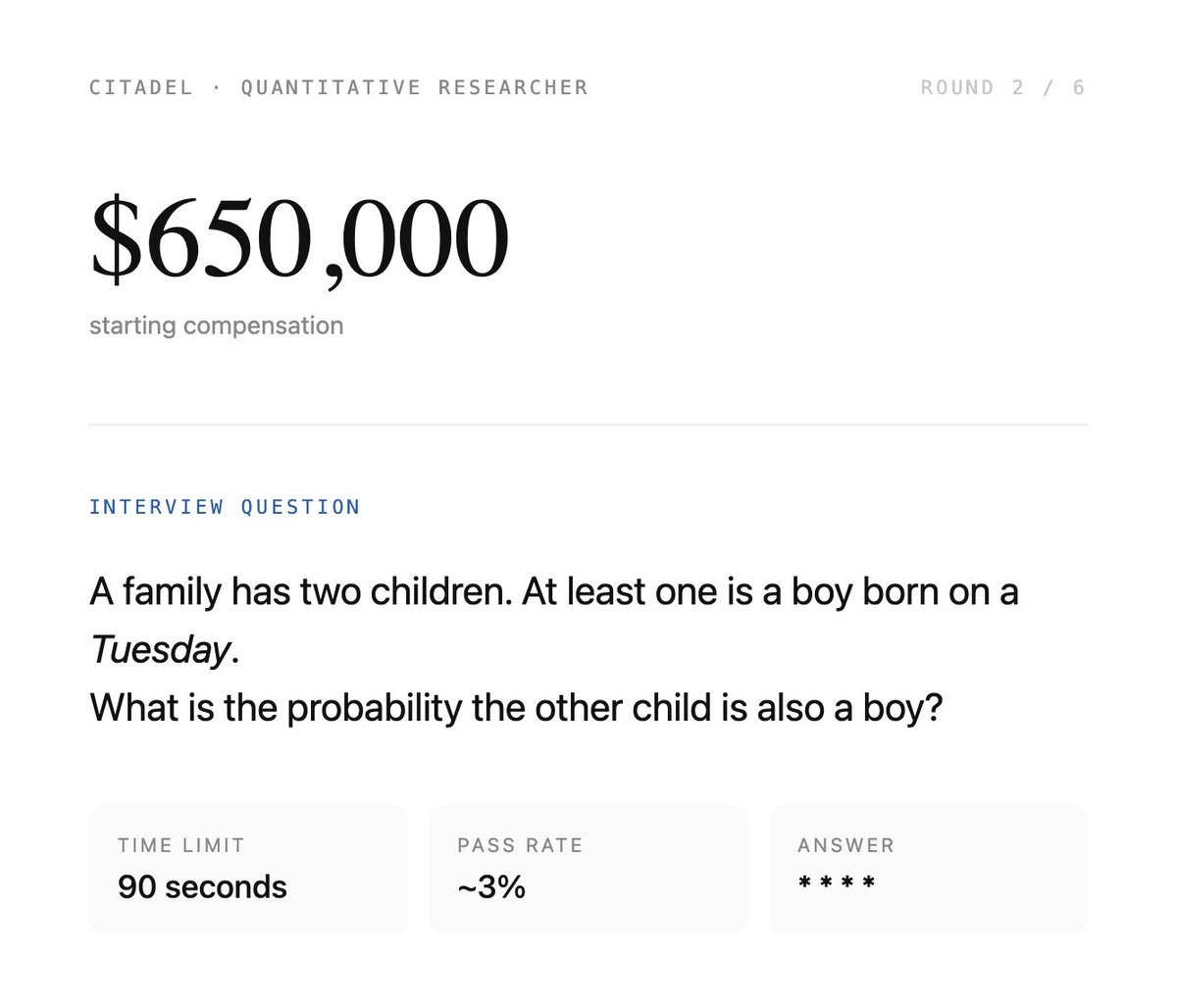Click the question sentence about two children
The width and height of the screenshot is (1177, 1008).
click(x=554, y=621)
